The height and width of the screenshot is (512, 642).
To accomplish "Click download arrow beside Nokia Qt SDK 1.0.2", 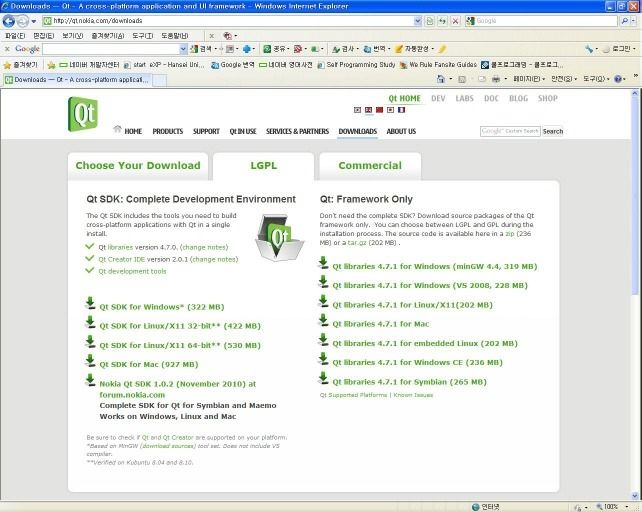I will pos(90,380).
